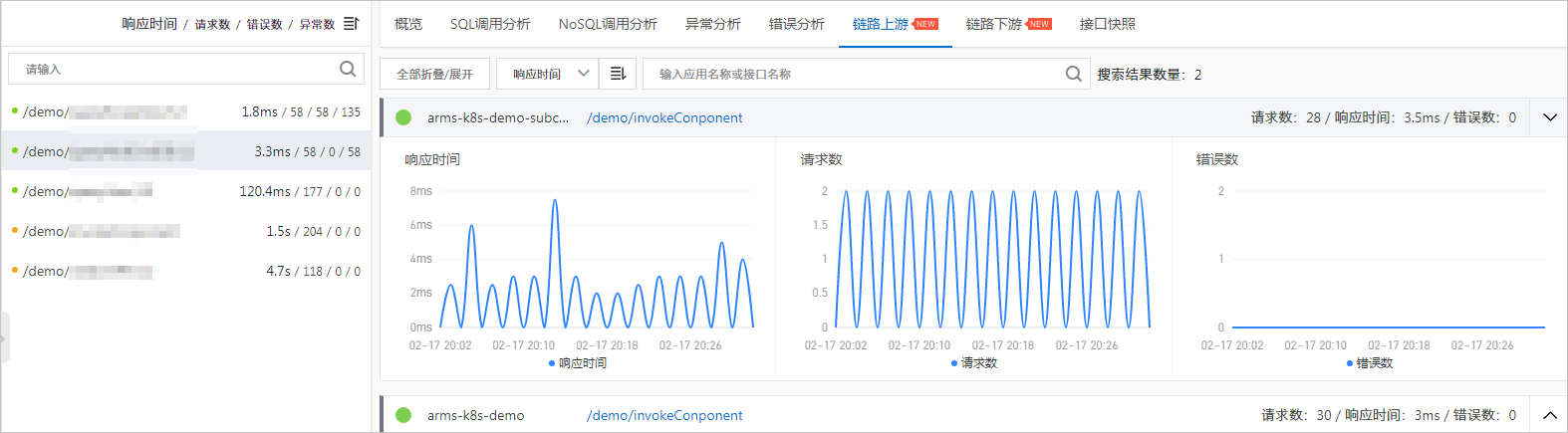Click the 搜索结果数量: 2 label

tap(1150, 74)
